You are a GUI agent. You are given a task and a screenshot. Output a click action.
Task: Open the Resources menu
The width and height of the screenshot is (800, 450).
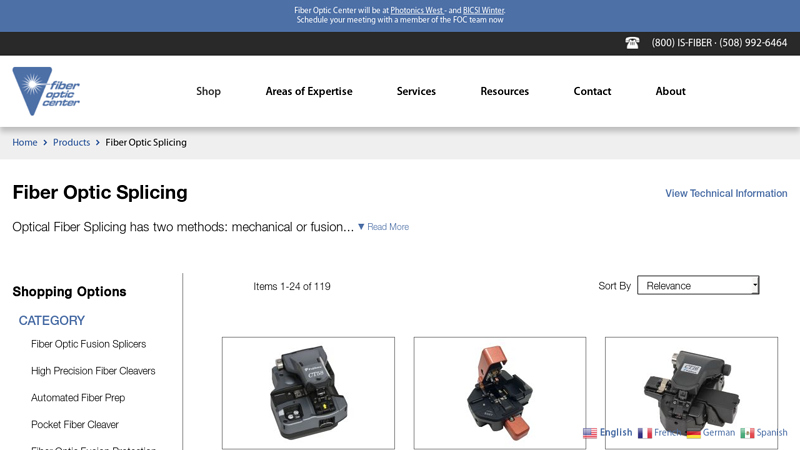(504, 91)
